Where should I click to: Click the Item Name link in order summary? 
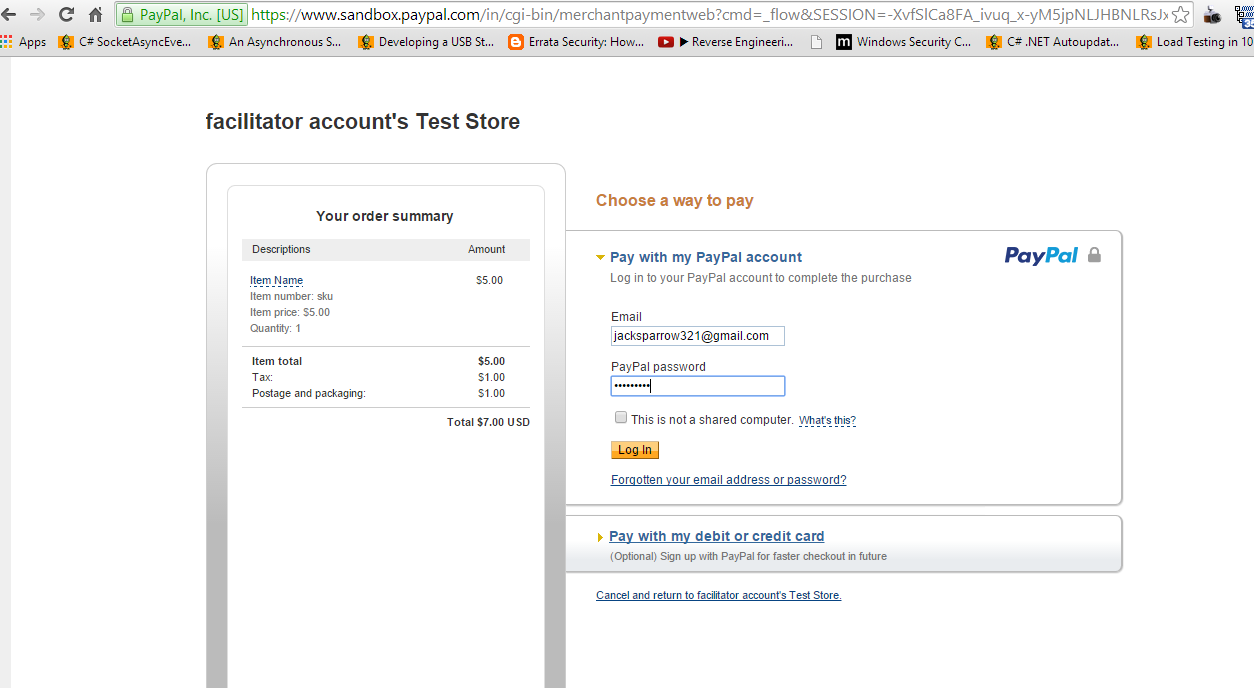click(x=277, y=280)
